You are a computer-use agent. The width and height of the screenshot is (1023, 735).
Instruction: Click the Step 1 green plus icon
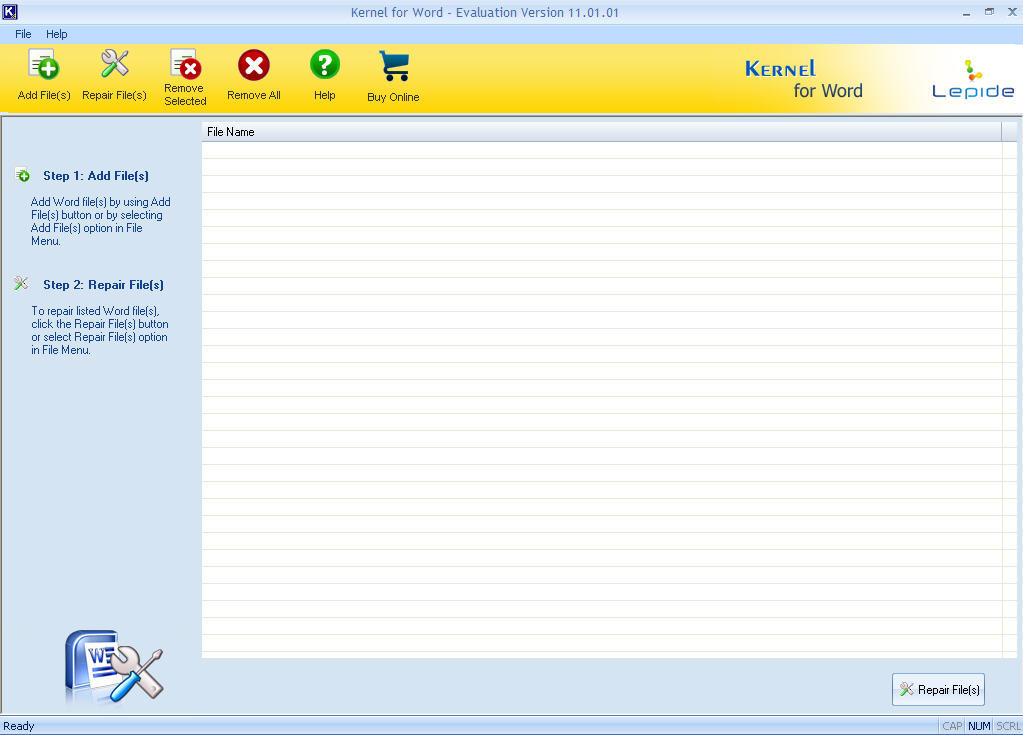(22, 175)
